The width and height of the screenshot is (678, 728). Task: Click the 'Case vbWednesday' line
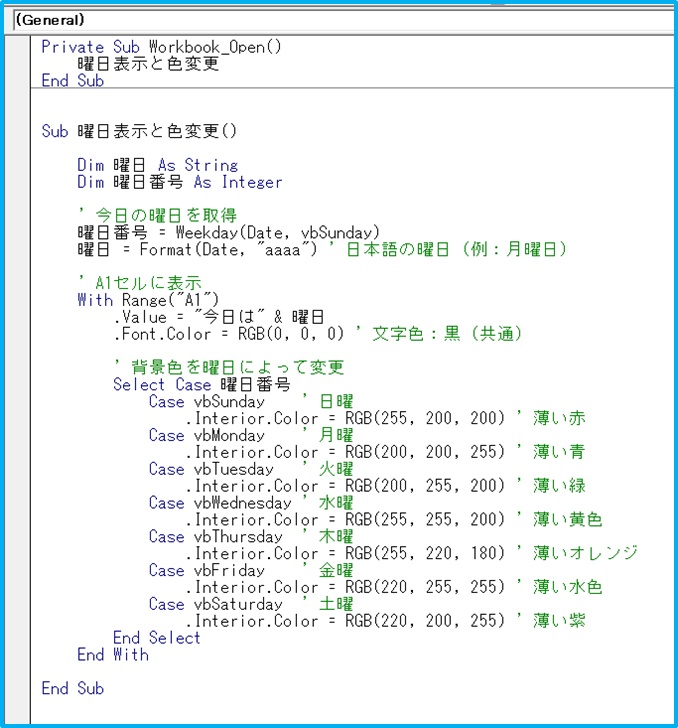(251, 503)
